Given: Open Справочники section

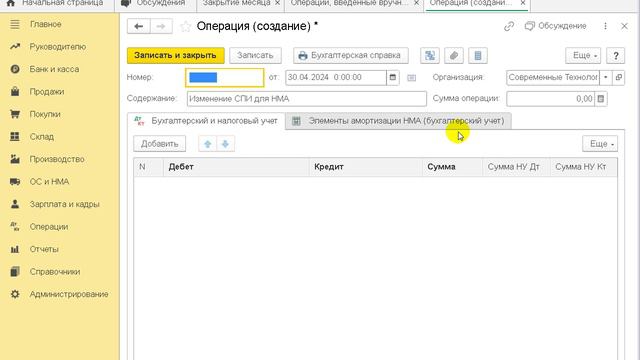Looking at the screenshot, I should tap(54, 271).
